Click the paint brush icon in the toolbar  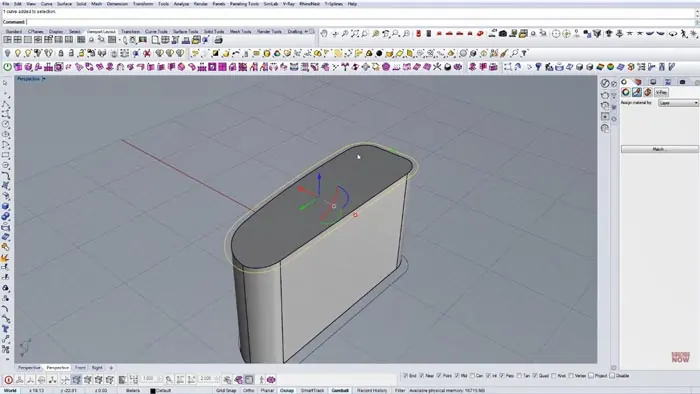(x=504, y=54)
